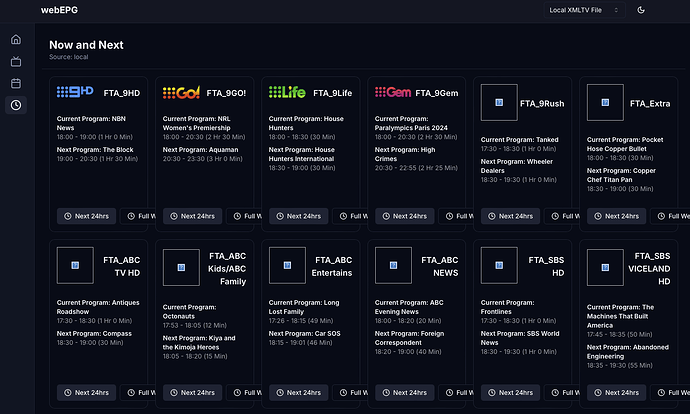
Task: Open the Local XMLTV File source dropdown
Action: pos(584,10)
